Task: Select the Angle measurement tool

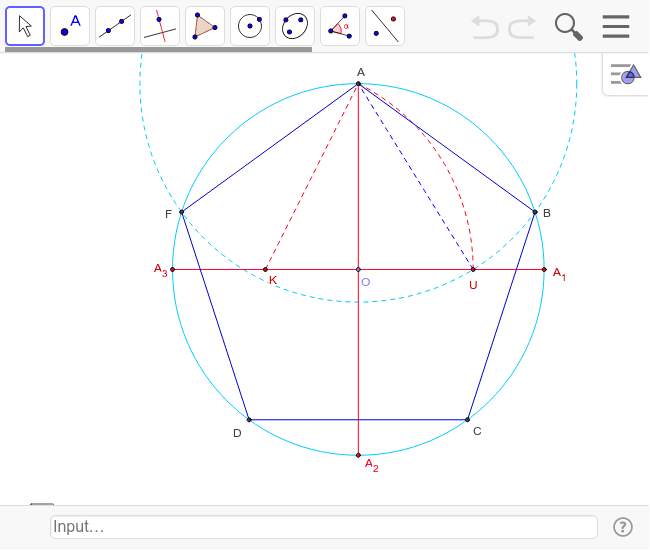Action: pos(340,26)
